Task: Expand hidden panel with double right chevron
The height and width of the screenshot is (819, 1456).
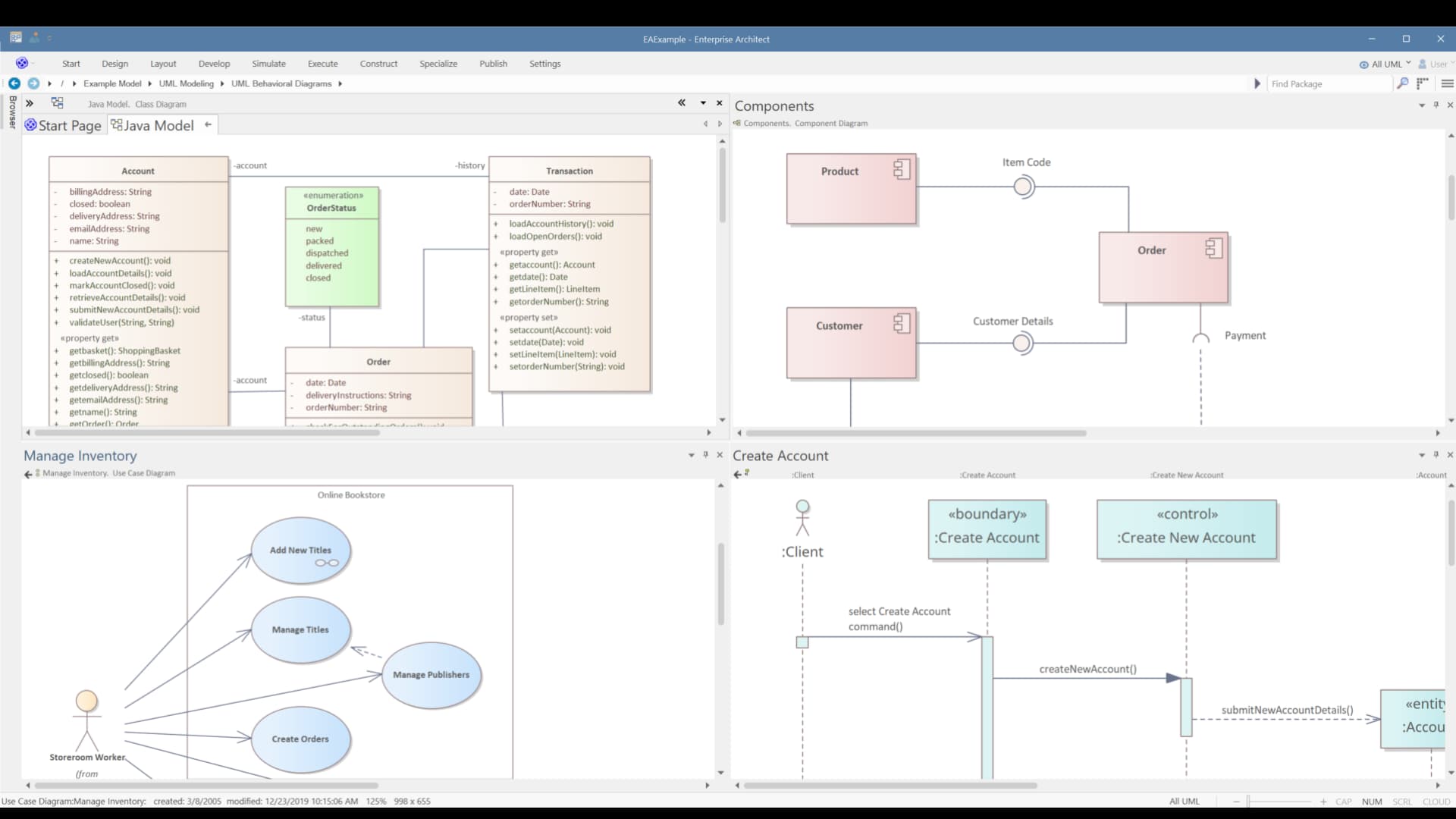Action: pos(30,103)
